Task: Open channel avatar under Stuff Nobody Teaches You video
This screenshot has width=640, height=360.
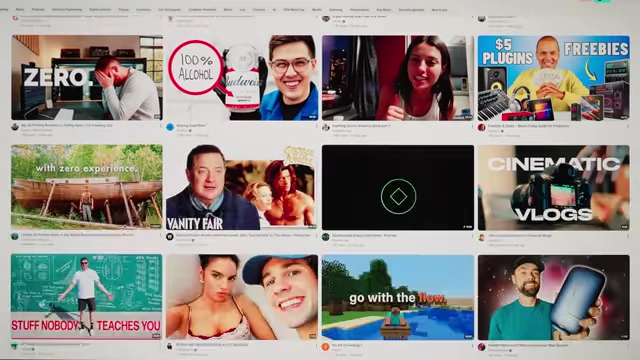Action: pyautogui.click(x=14, y=346)
